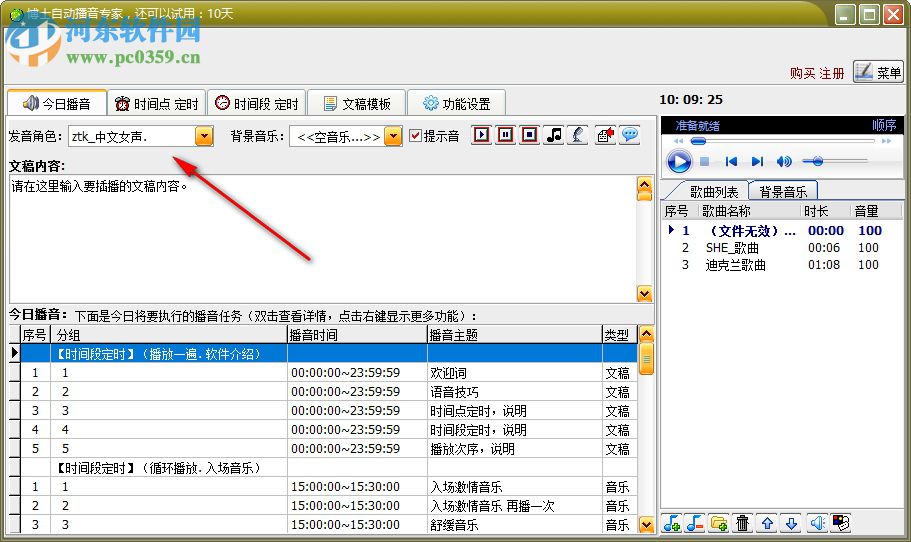Click the speaker icon below song list
The image size is (911, 542).
pos(817,523)
